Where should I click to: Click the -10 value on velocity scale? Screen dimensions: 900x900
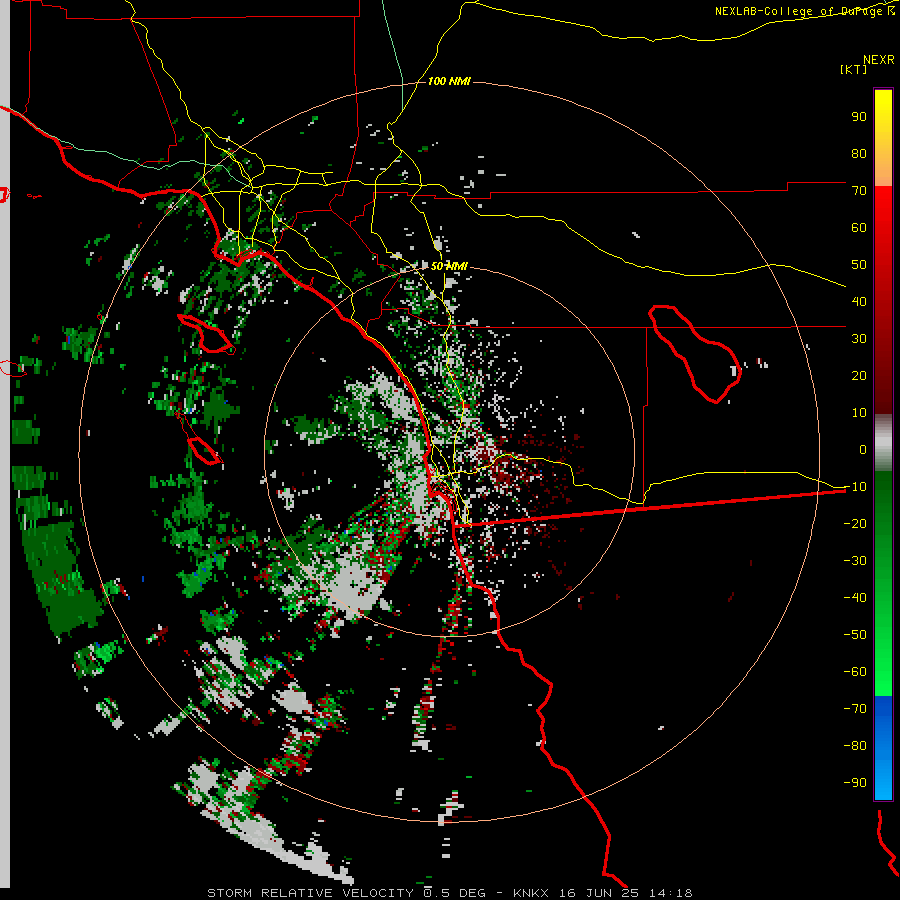pos(855,487)
